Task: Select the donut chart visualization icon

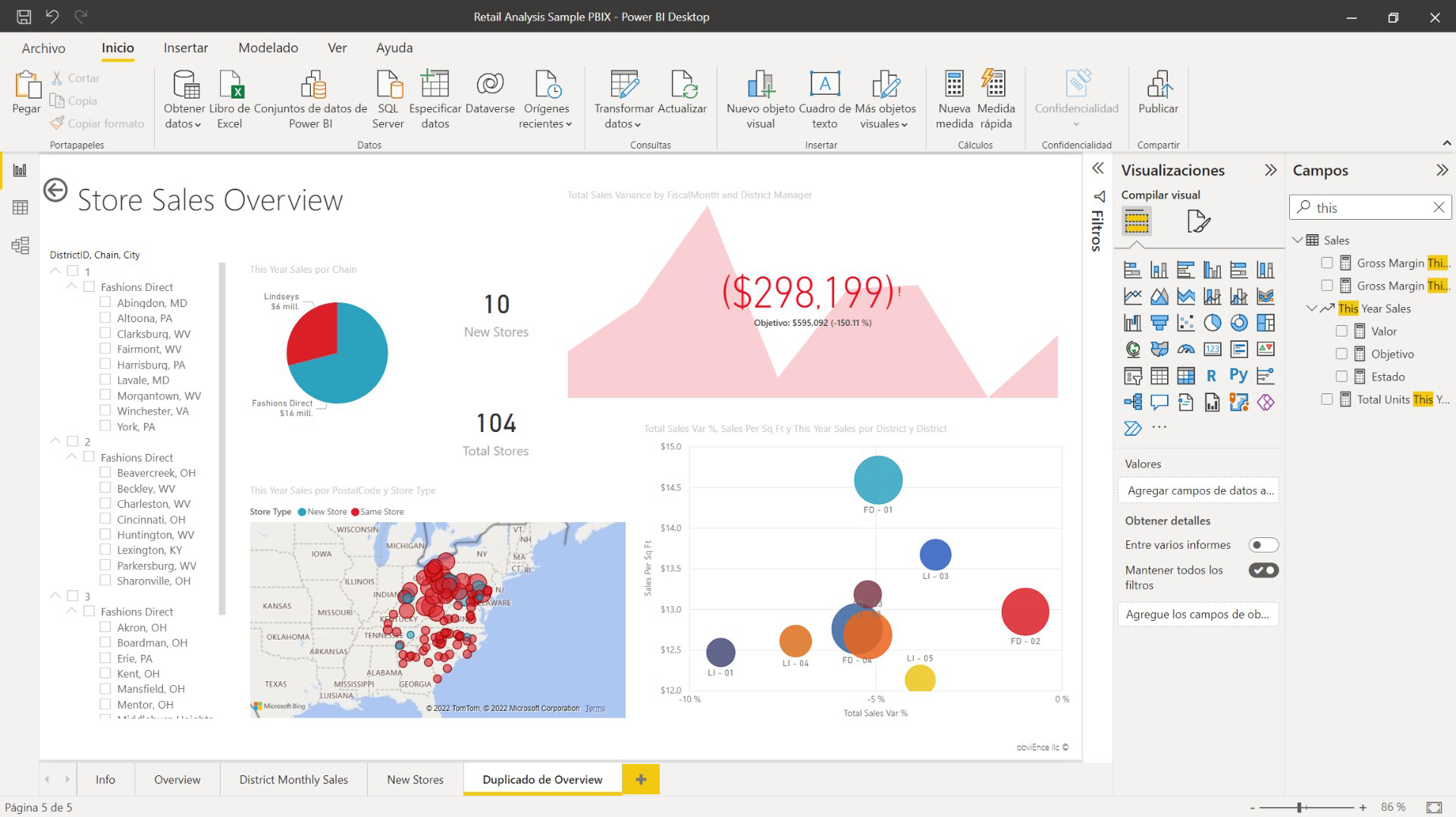Action: (x=1238, y=323)
